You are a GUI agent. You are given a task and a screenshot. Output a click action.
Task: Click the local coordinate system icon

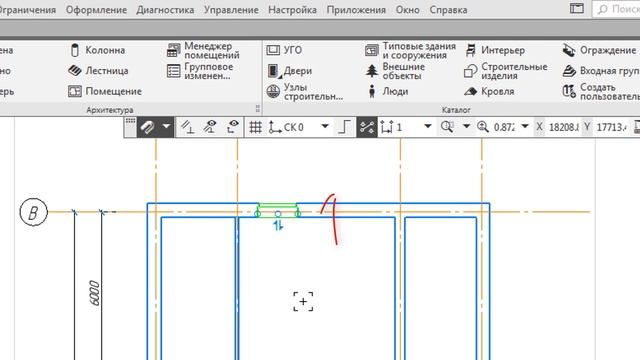(x=275, y=127)
